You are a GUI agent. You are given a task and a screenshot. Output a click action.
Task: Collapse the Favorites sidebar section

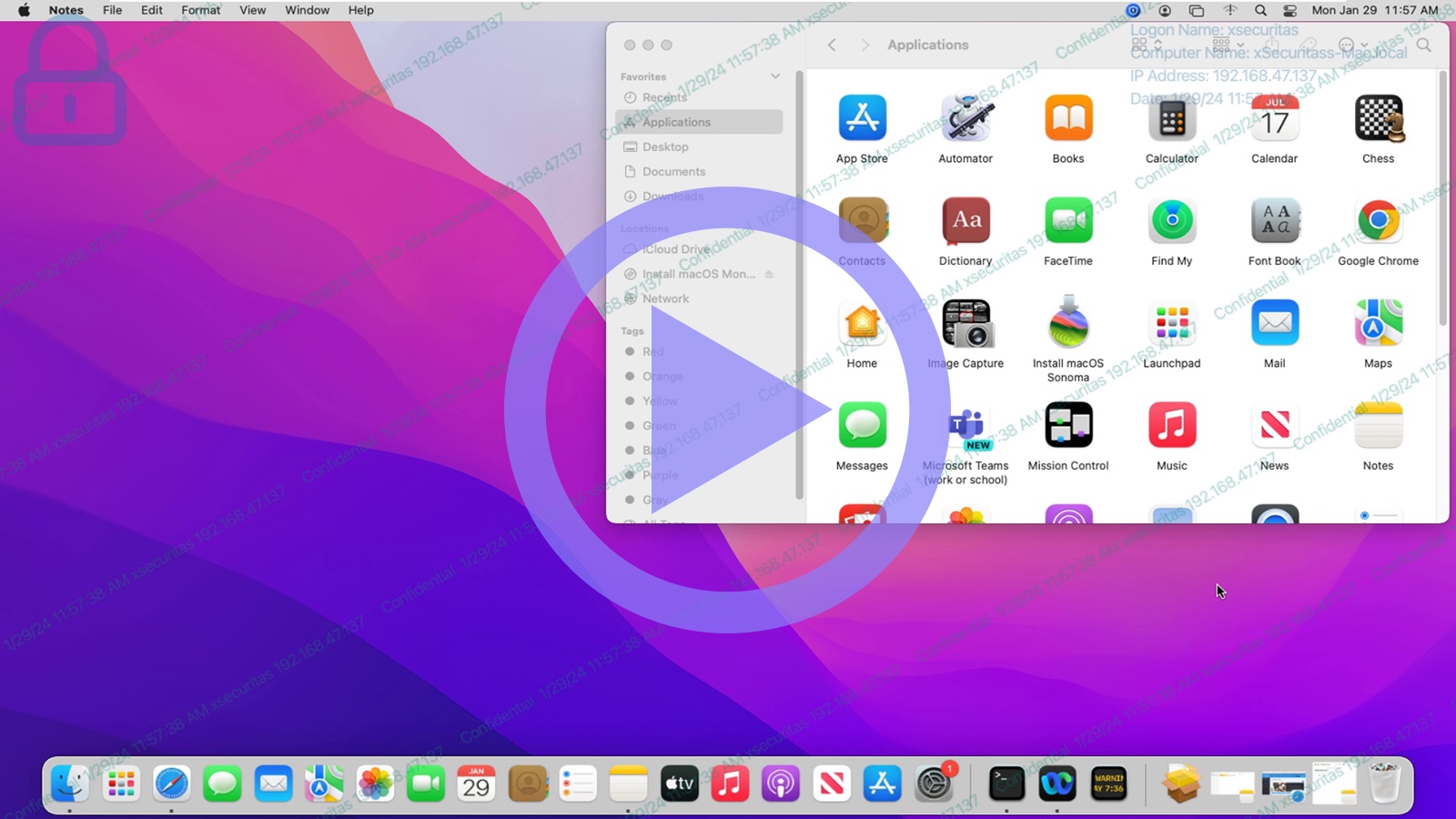[775, 76]
